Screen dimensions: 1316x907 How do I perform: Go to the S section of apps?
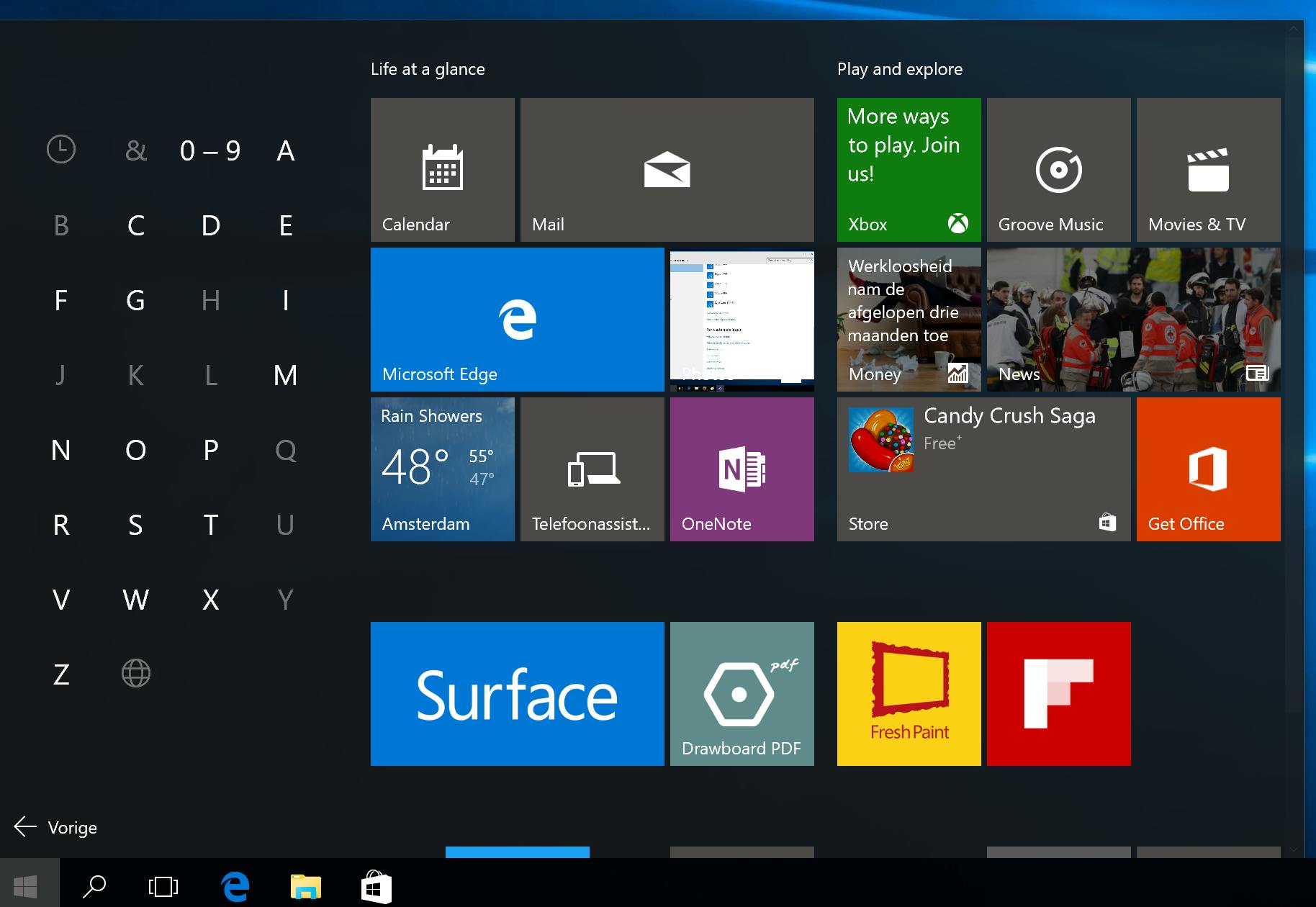point(136,525)
